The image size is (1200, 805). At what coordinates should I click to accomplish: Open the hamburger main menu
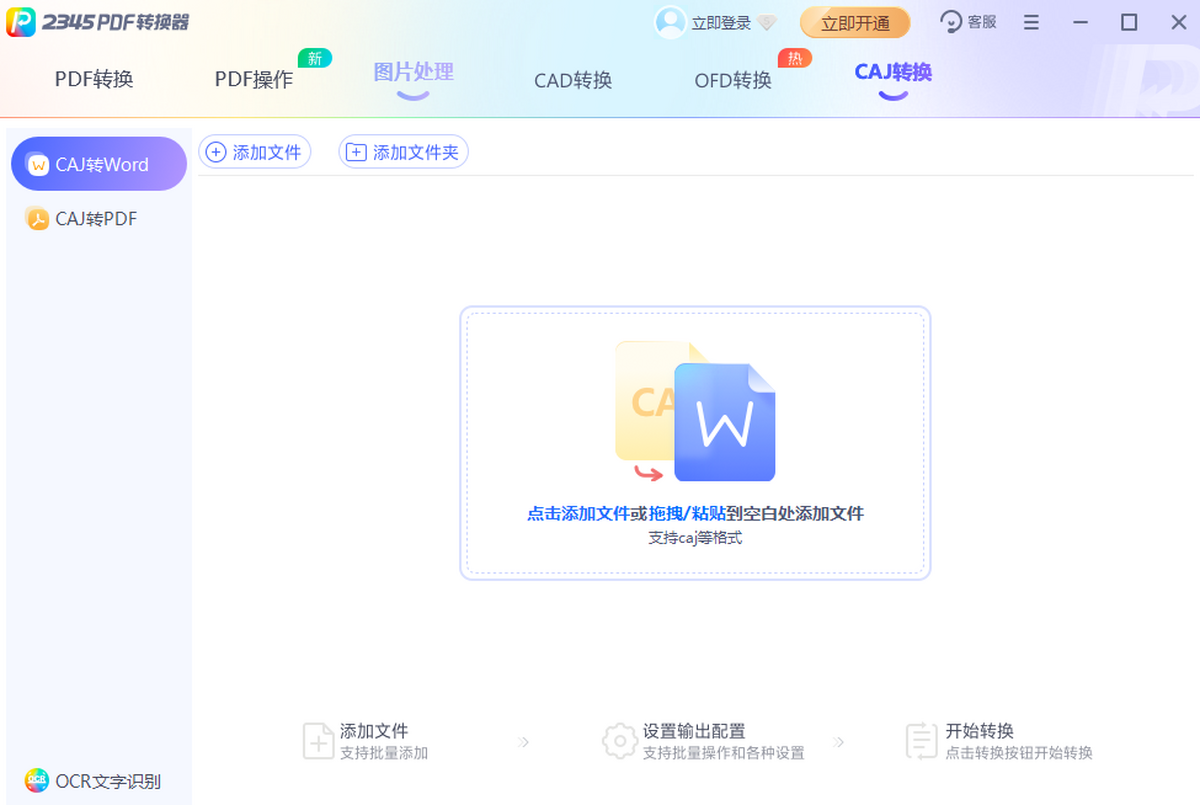tap(1032, 22)
